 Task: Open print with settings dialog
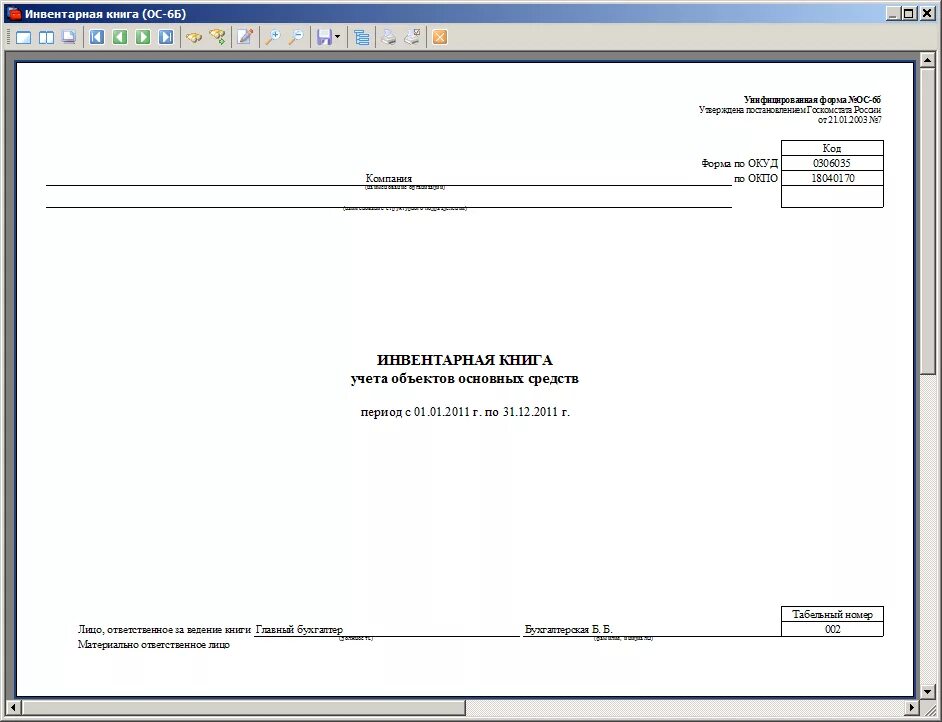(412, 37)
